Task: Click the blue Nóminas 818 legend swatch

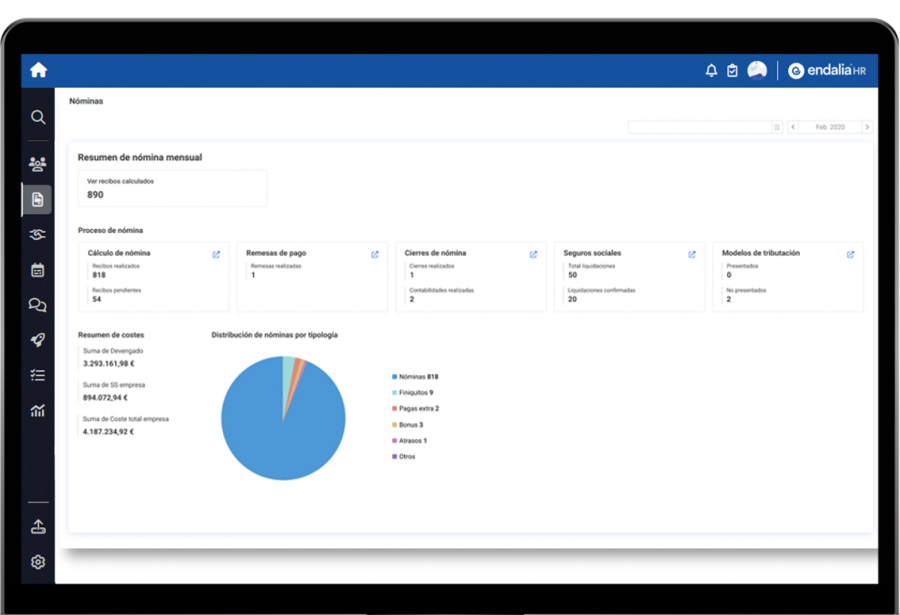Action: click(395, 377)
